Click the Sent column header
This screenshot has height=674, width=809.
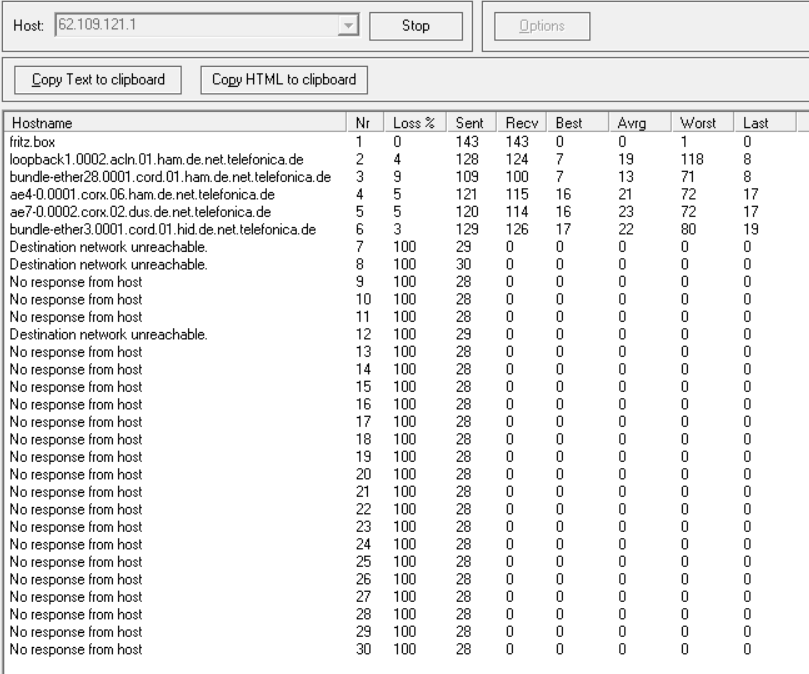[x=471, y=123]
